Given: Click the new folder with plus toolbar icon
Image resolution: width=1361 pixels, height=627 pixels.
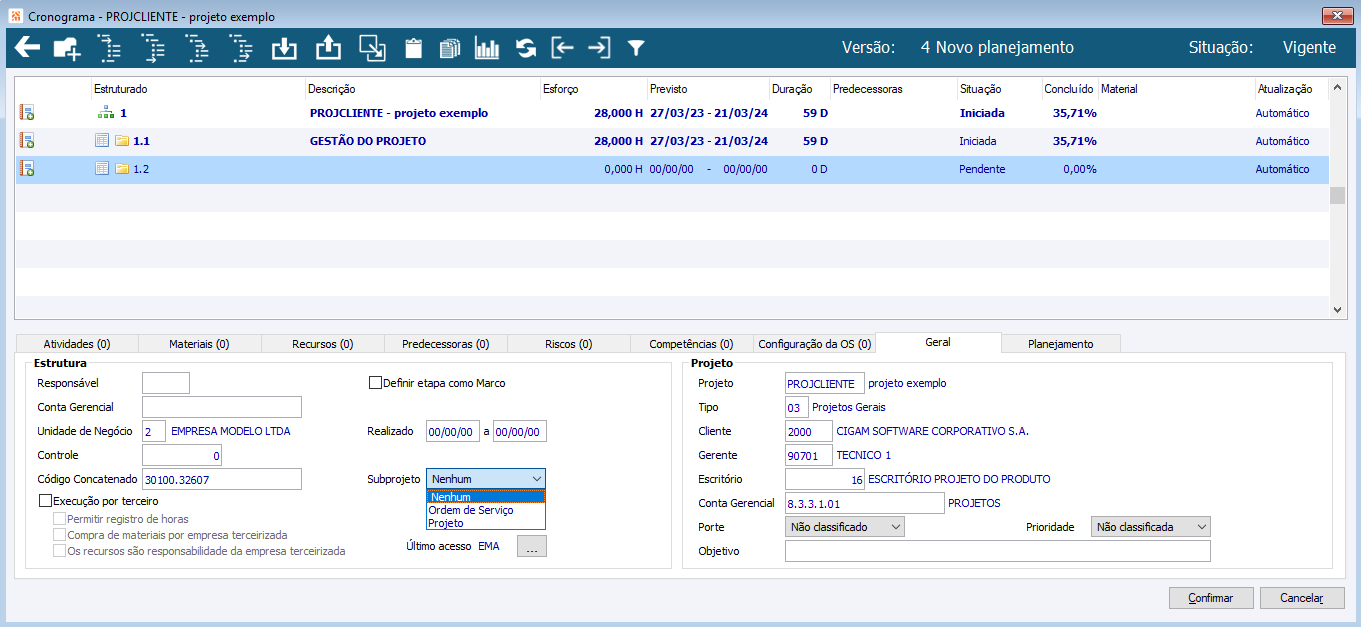Looking at the screenshot, I should pyautogui.click(x=67, y=48).
